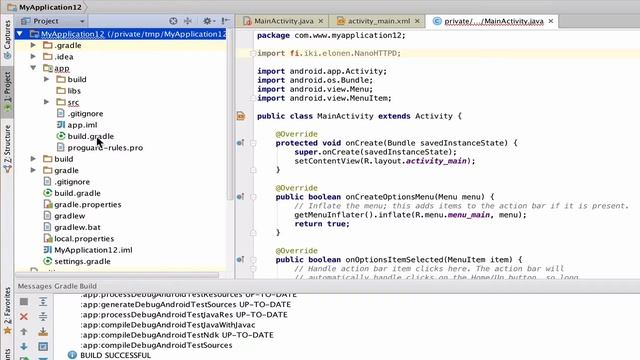Image resolution: width=640 pixels, height=360 pixels.
Task: Collapse the MyApplication12 root project node
Action: click(x=20, y=34)
